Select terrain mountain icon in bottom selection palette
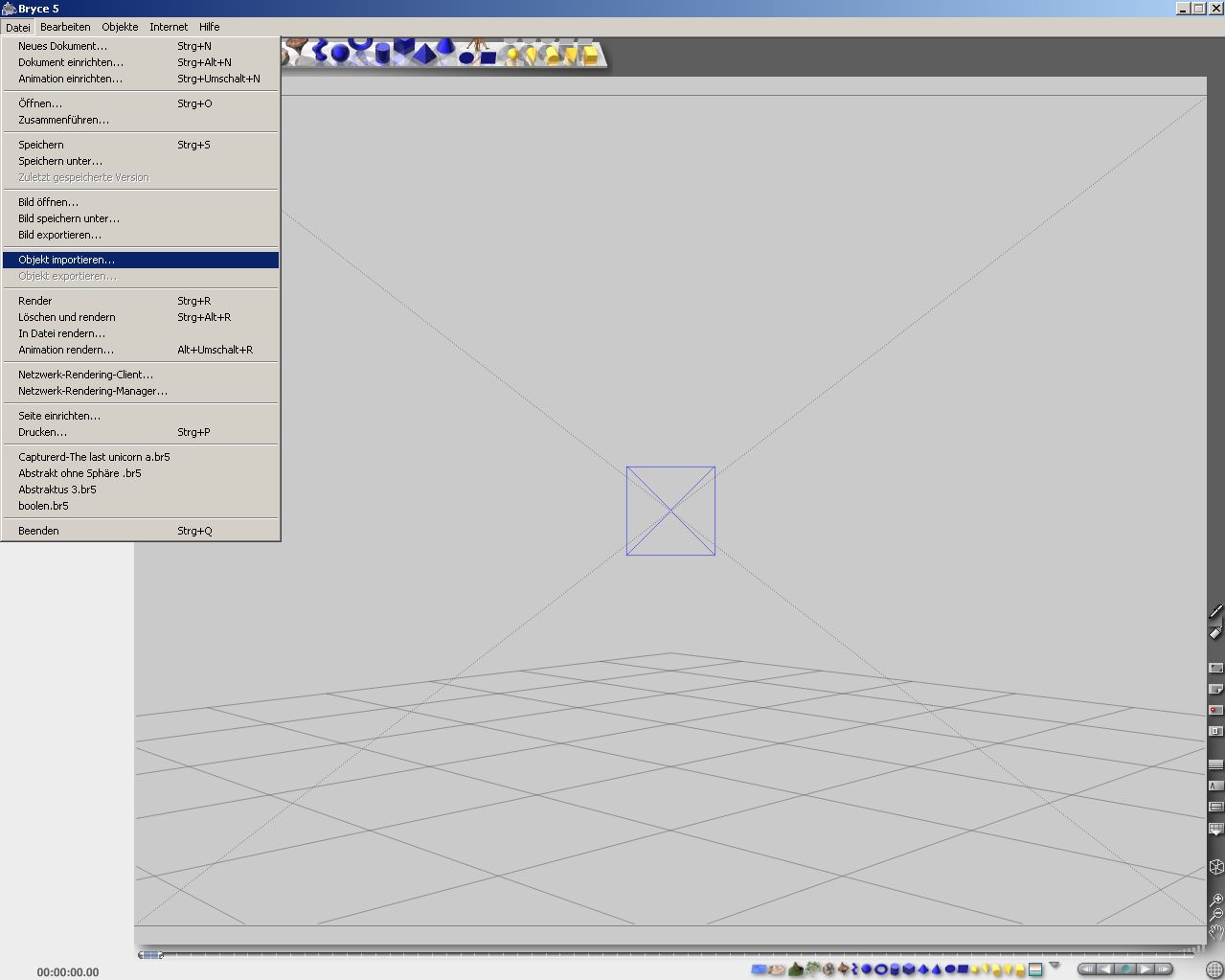Screen dimensions: 1225x980 pyautogui.click(x=795, y=969)
